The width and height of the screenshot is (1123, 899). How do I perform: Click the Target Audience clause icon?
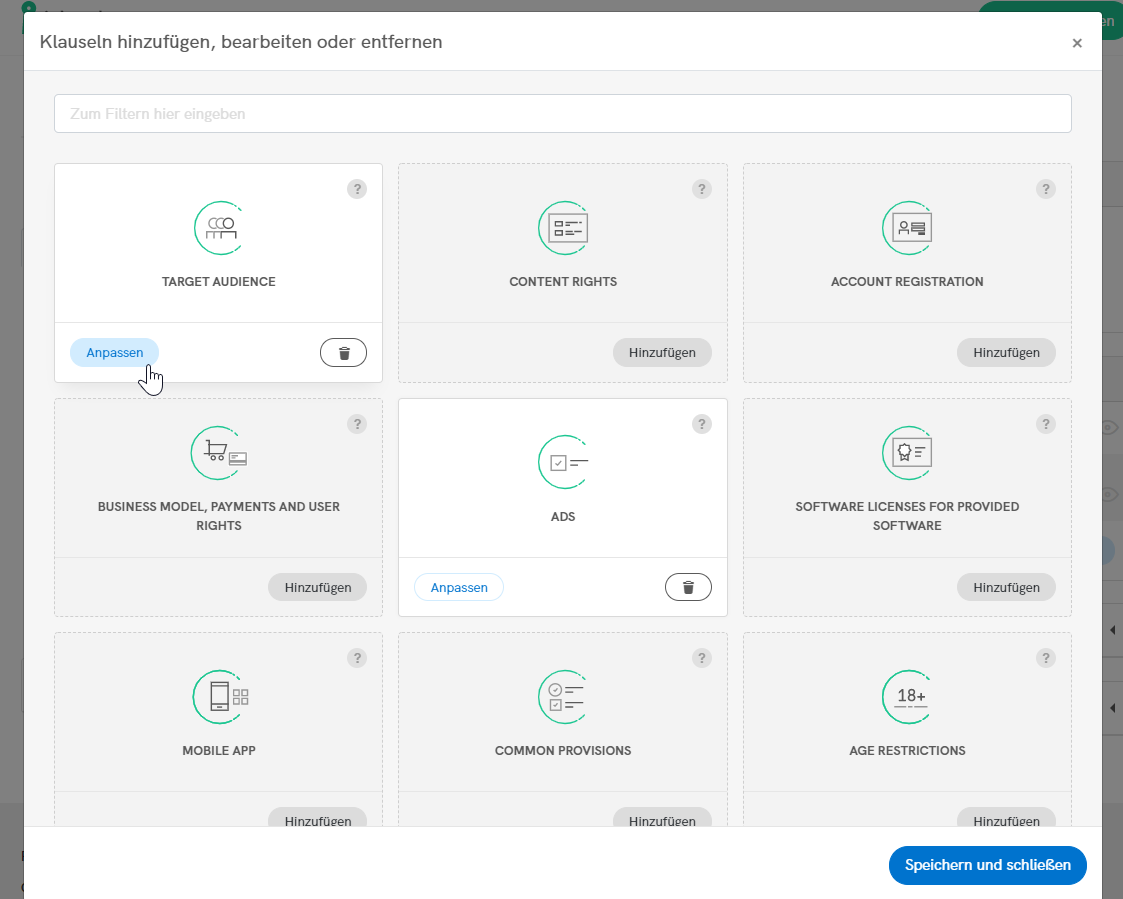pyautogui.click(x=219, y=228)
